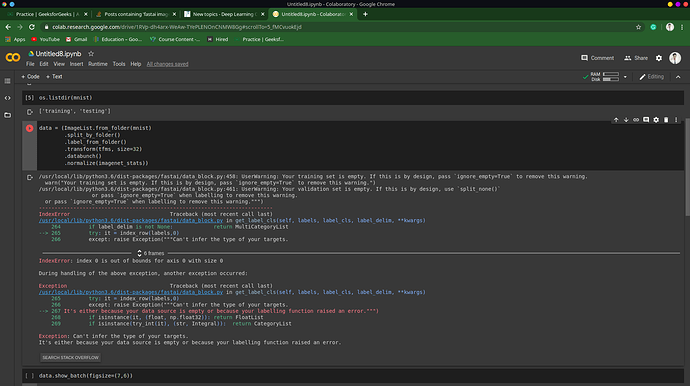Open the Edit menu
This screenshot has height=386, width=690.
pos(44,64)
